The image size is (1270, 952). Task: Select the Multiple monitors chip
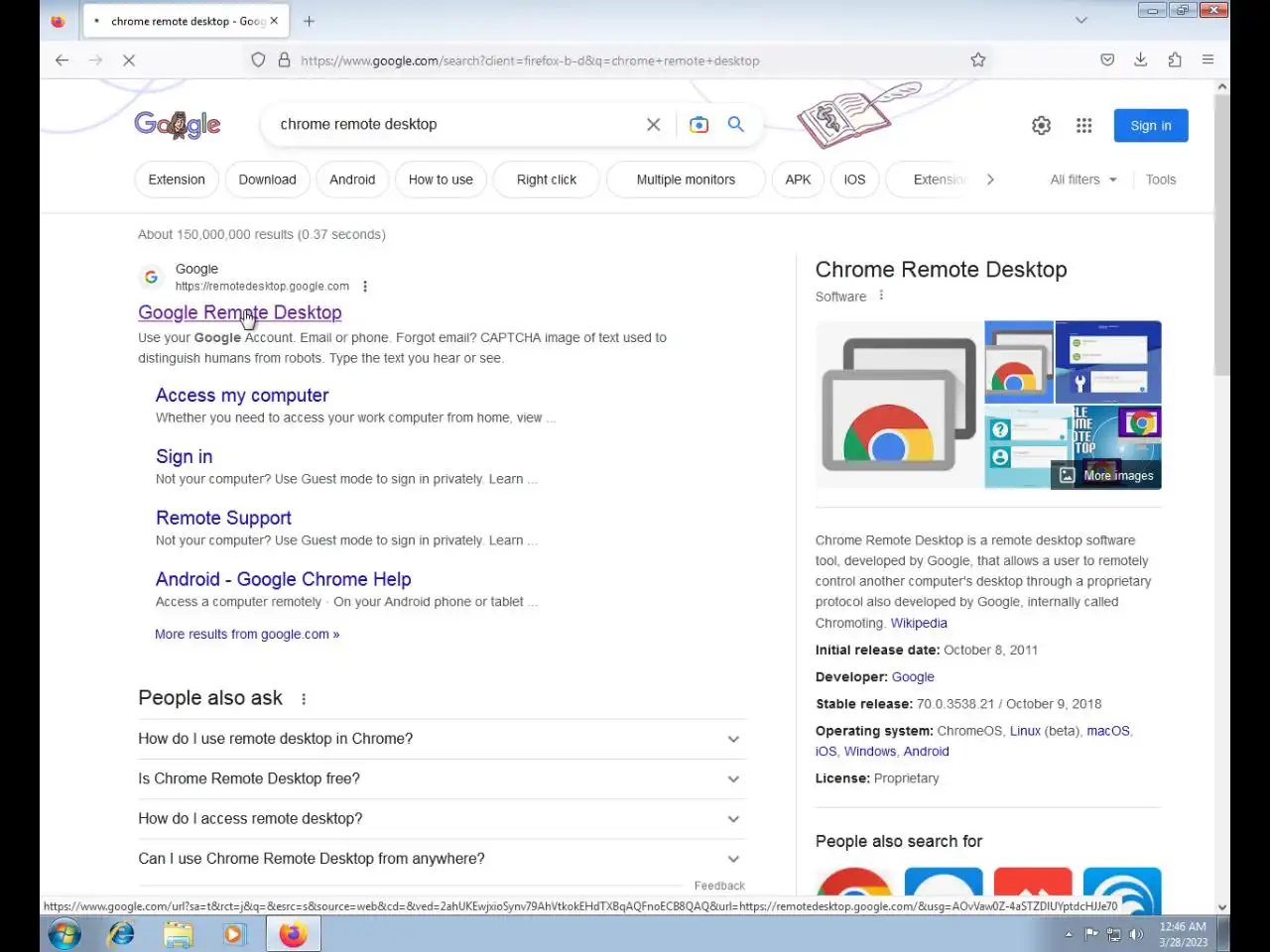[x=686, y=179]
